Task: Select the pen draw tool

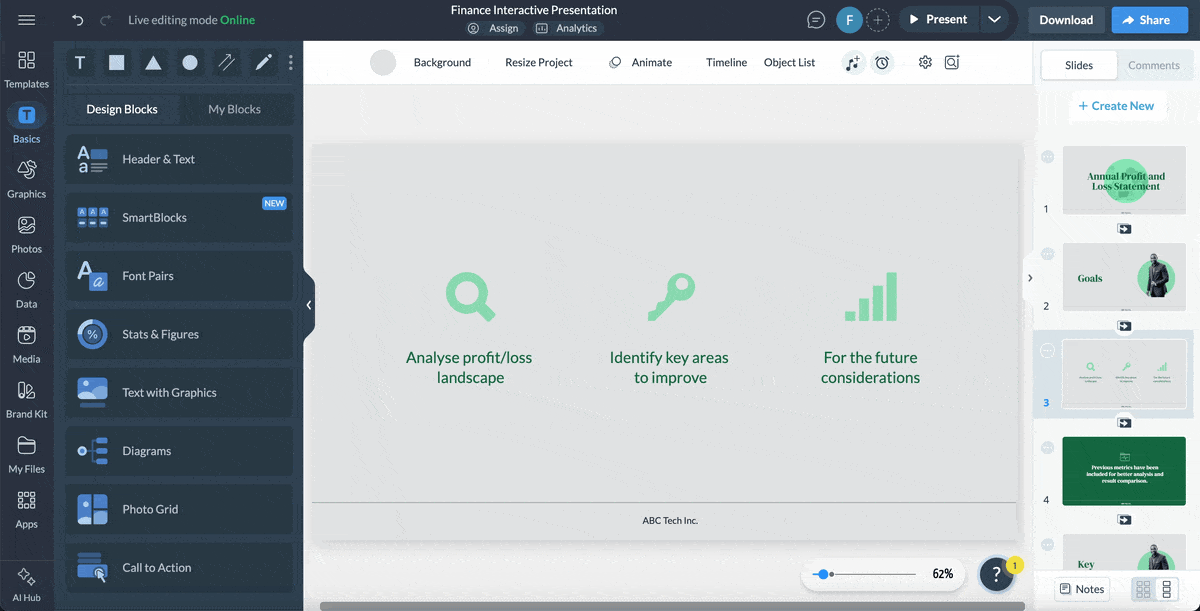Action: 263,62
